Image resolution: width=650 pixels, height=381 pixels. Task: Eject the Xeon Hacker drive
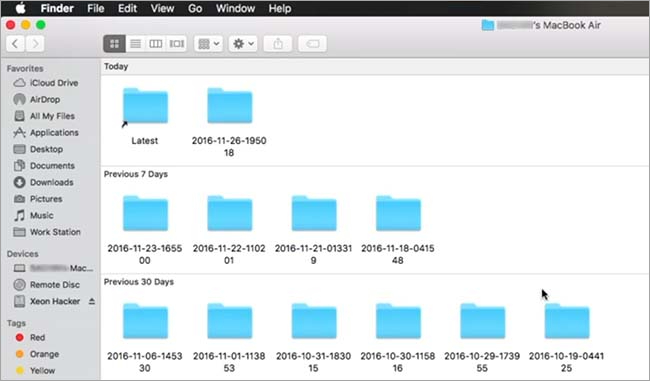coord(92,301)
